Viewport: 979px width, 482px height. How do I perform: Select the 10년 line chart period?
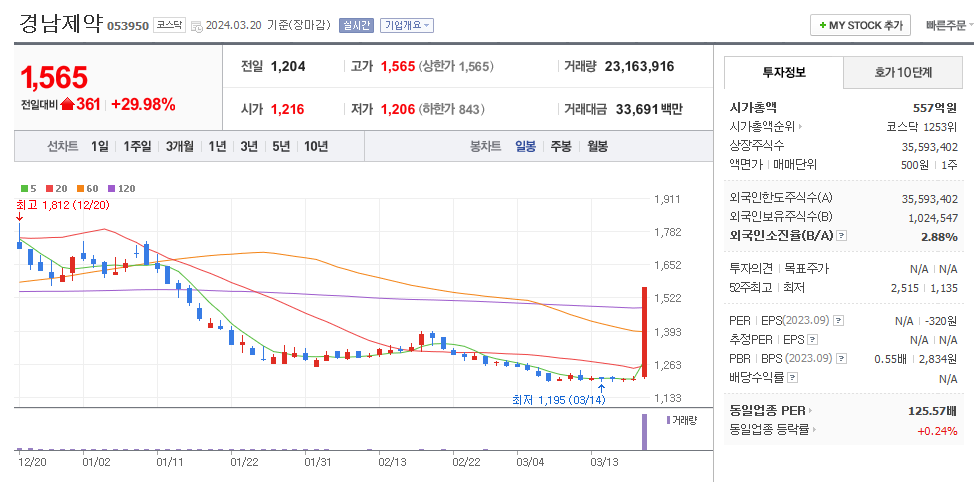[x=316, y=147]
